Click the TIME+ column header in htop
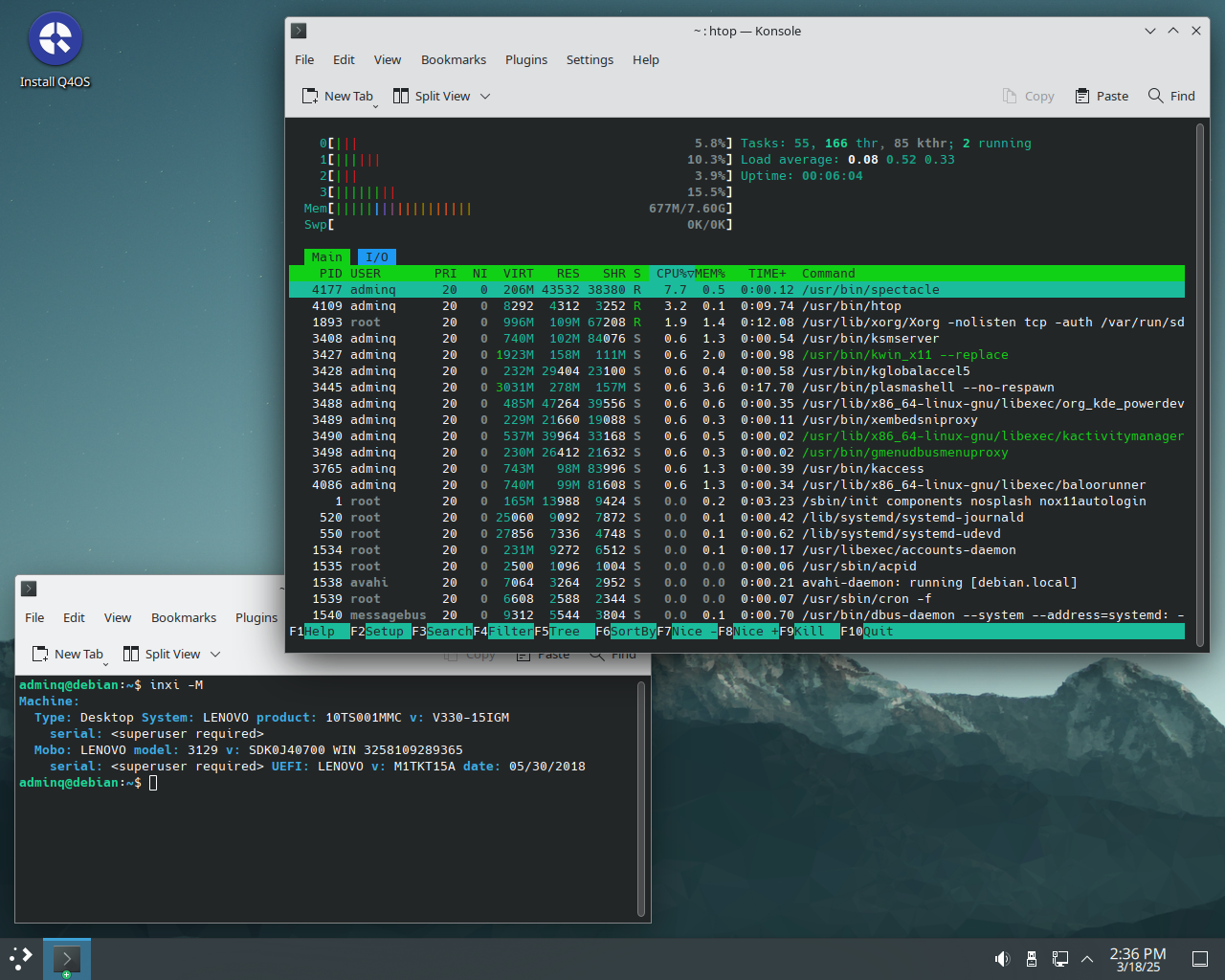This screenshot has height=980, width=1225. pyautogui.click(x=768, y=274)
